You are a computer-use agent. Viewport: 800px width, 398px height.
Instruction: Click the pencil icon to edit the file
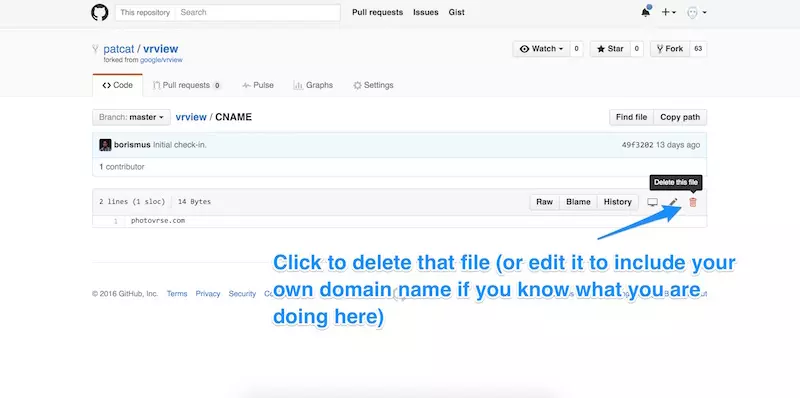click(x=673, y=202)
